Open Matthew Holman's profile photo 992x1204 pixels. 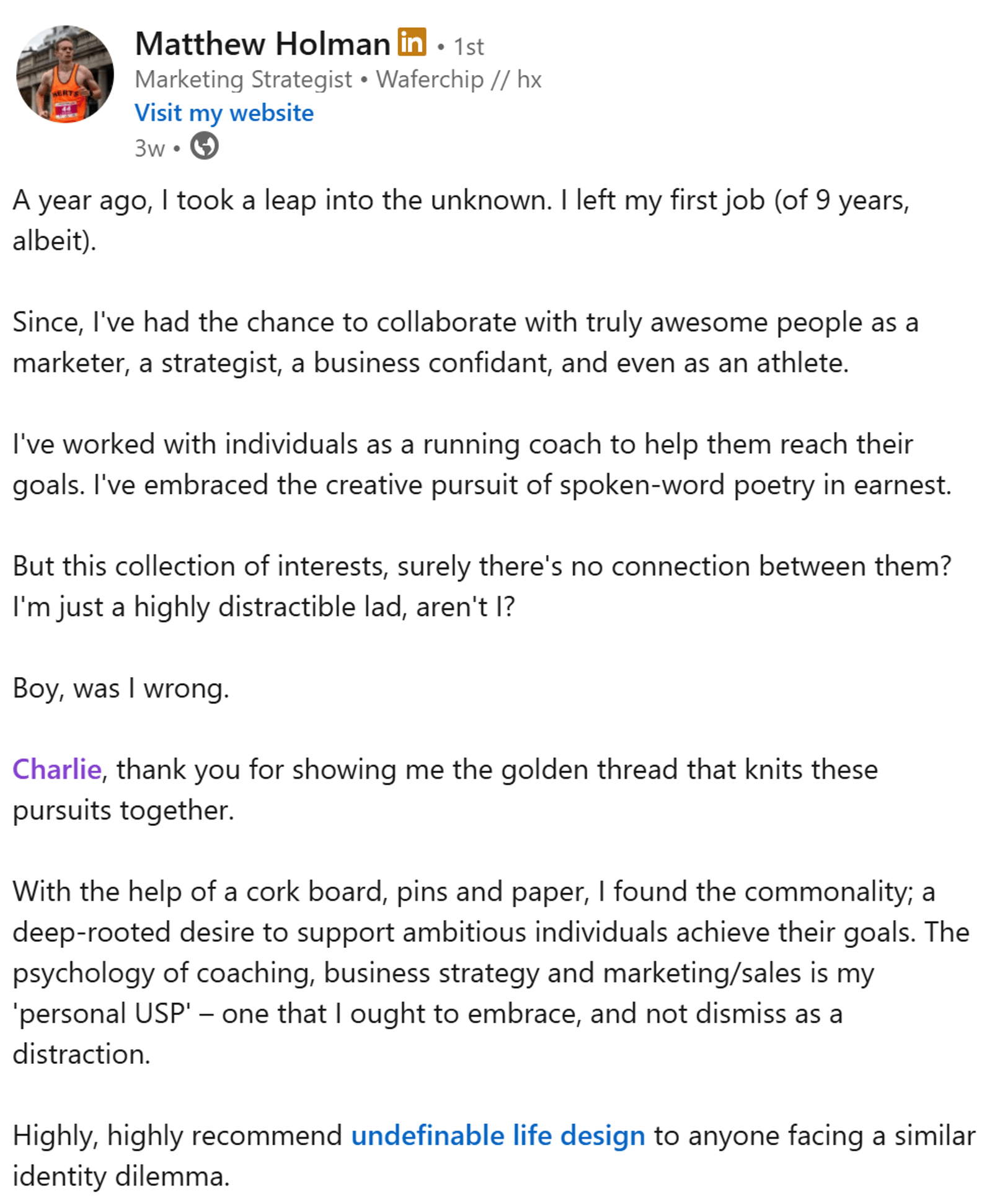tap(65, 74)
